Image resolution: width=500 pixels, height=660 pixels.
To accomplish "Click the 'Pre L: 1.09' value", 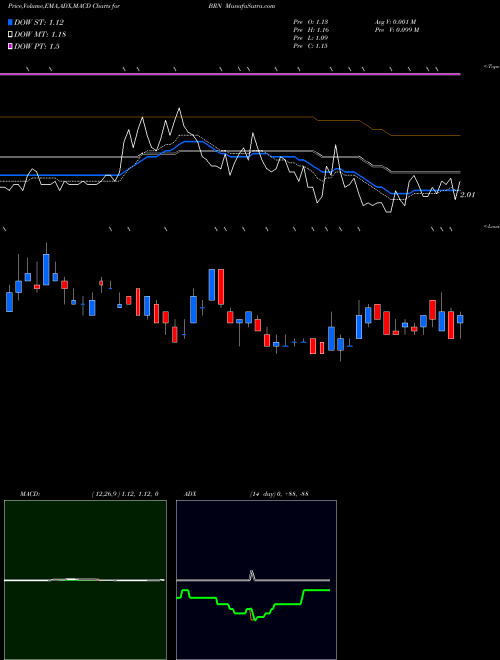I will point(311,38).
